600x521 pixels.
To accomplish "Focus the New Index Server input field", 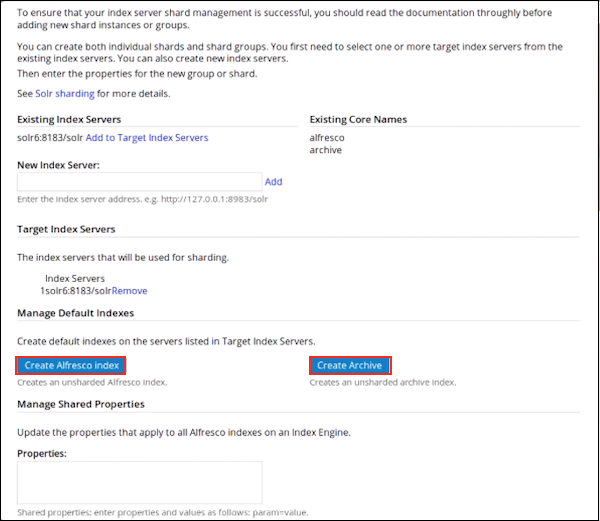I will 139,182.
